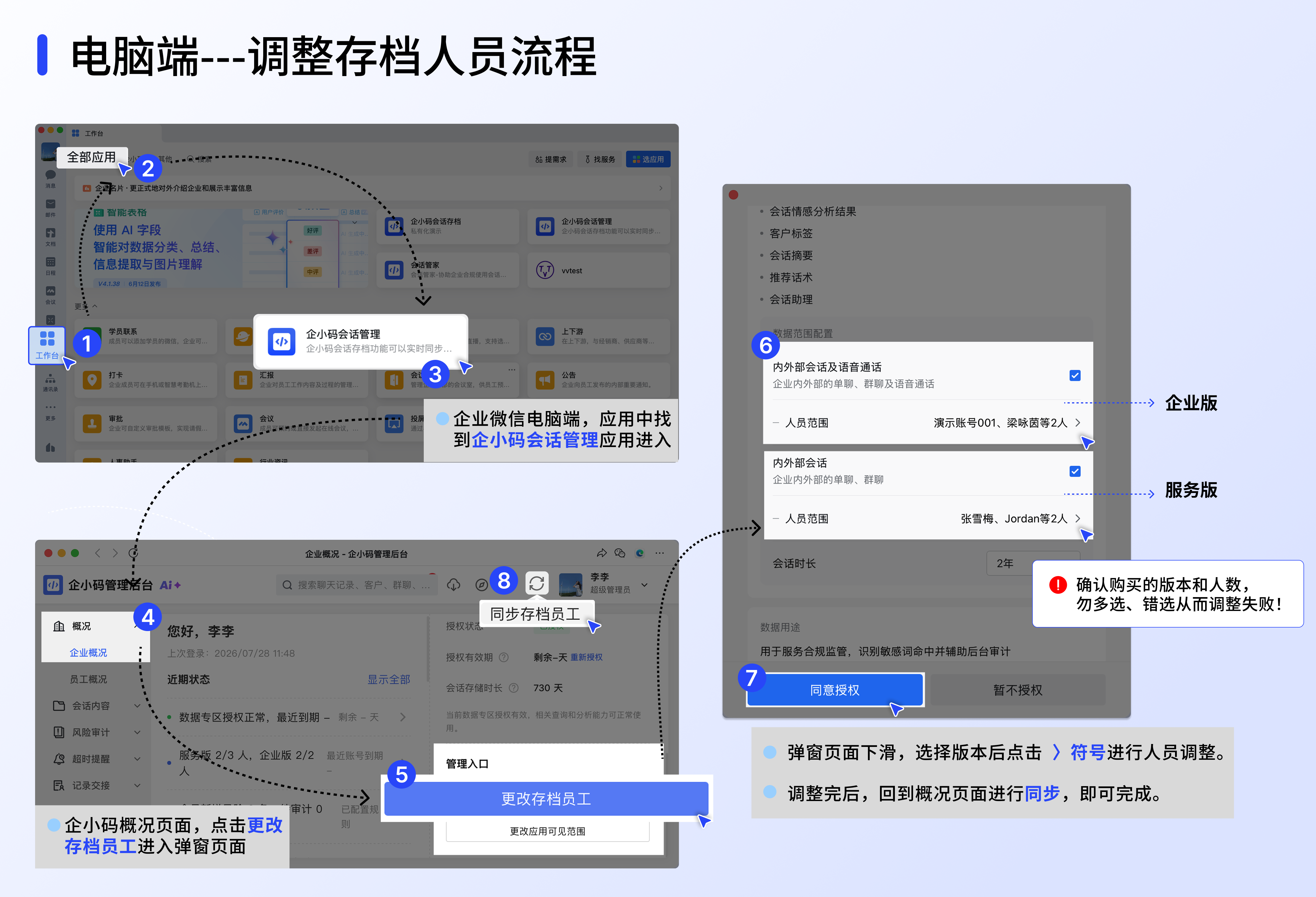Select 全部应用 tab
Image resolution: width=1316 pixels, height=897 pixels.
pos(91,157)
